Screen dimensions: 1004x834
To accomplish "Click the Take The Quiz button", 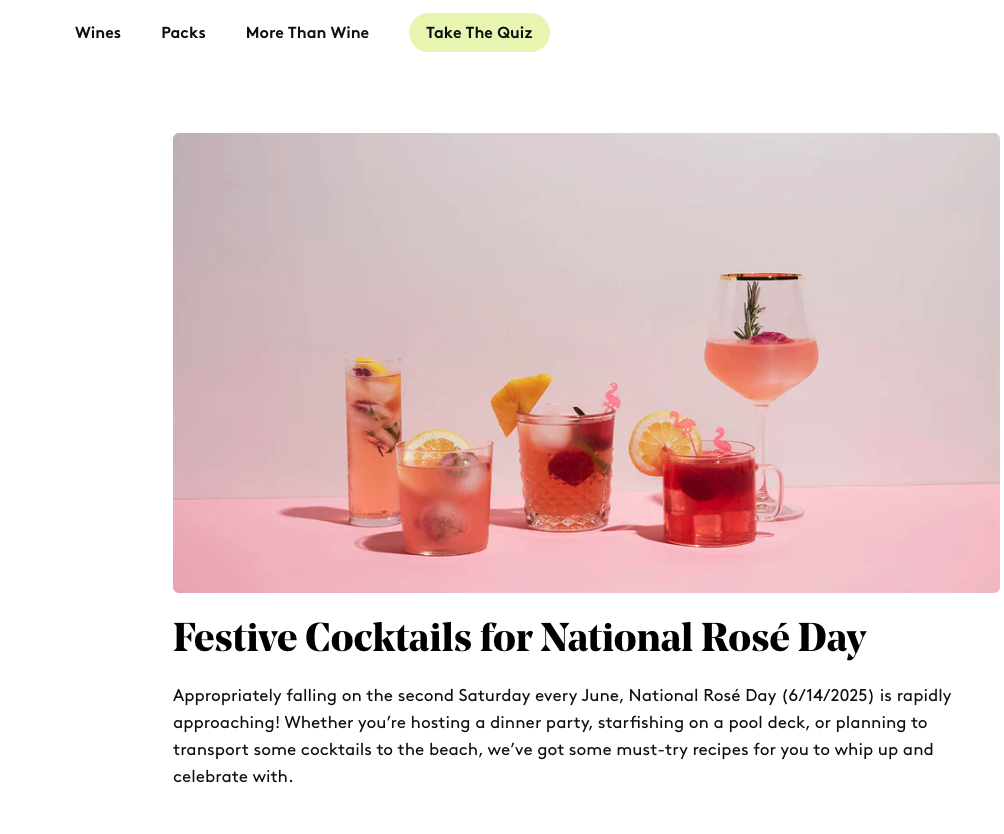I will click(479, 33).
